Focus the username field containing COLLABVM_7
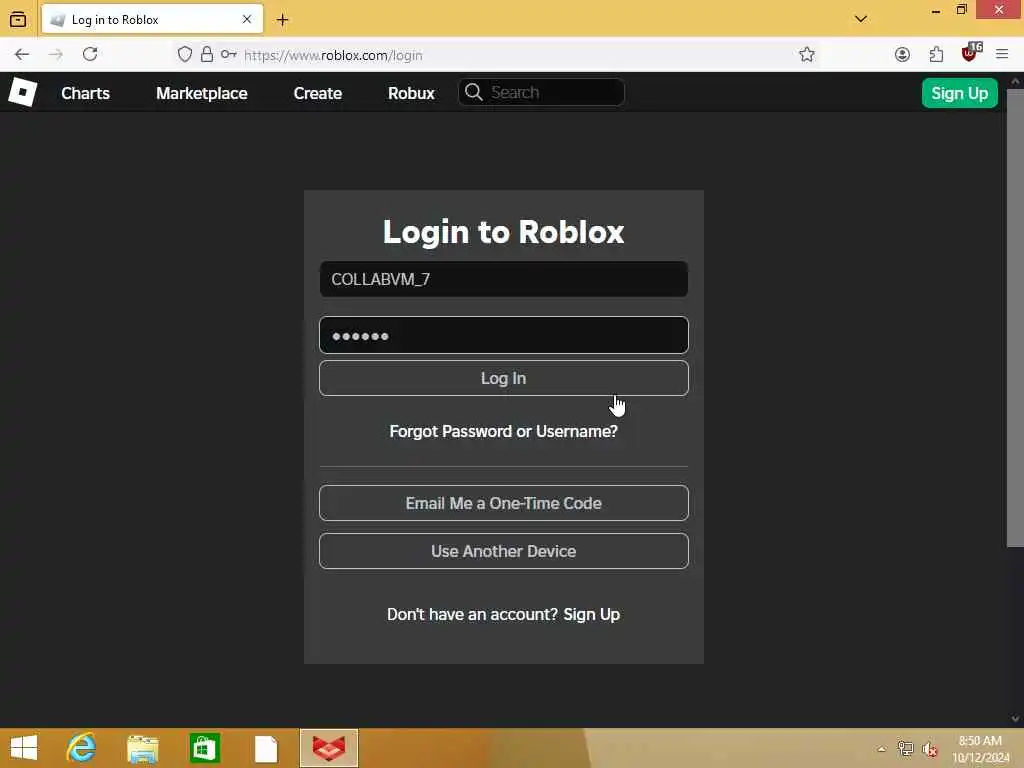 click(504, 280)
